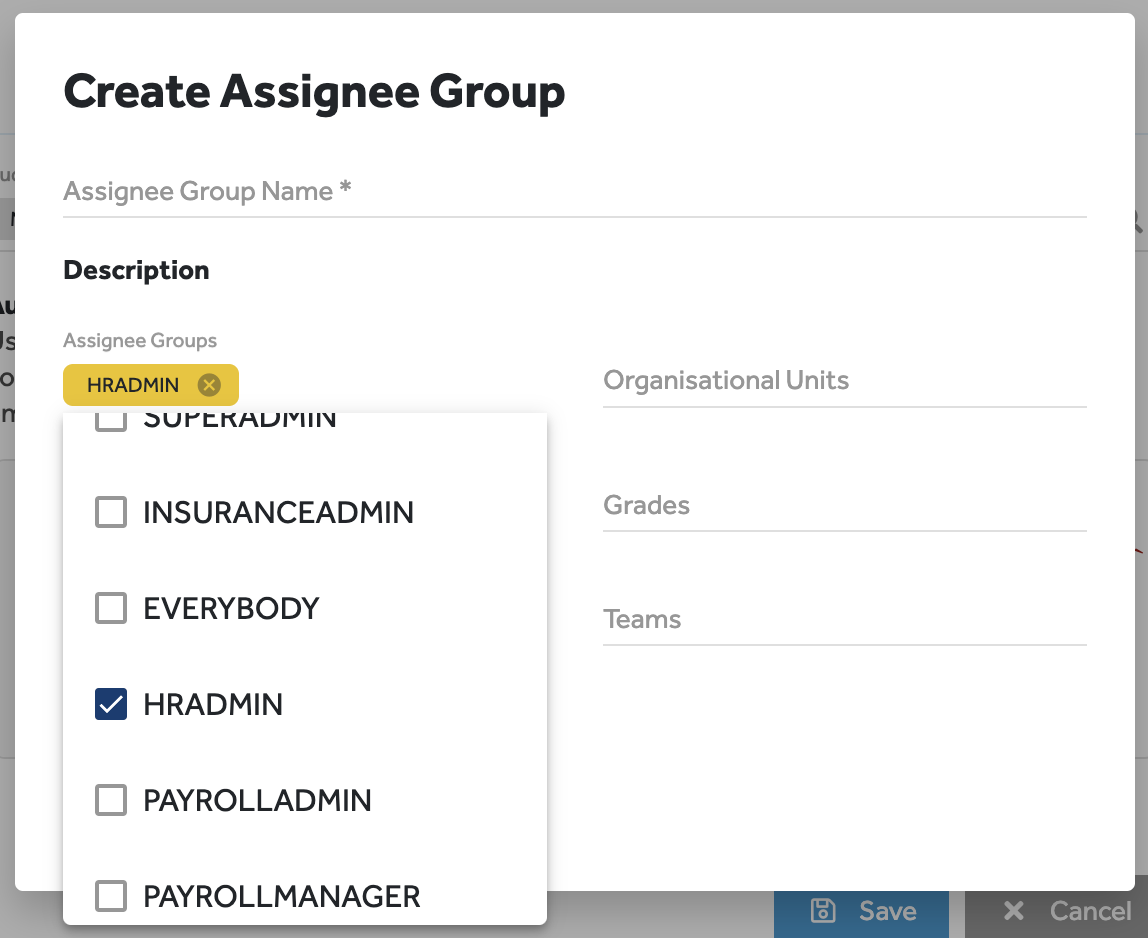This screenshot has height=938, width=1148.
Task: Remove the HRADMIN chip using its x icon
Action: 208,385
